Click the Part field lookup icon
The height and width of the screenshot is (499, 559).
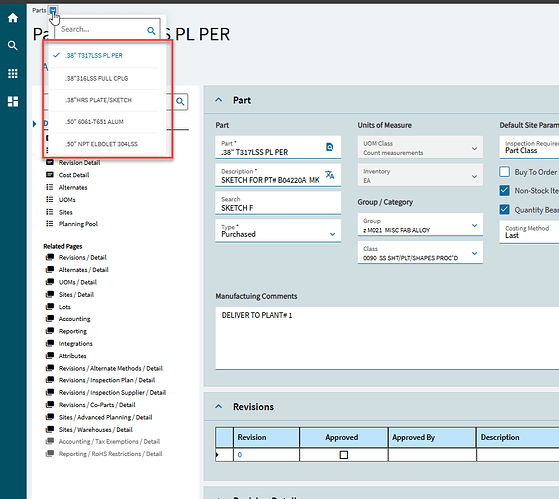pyautogui.click(x=330, y=147)
